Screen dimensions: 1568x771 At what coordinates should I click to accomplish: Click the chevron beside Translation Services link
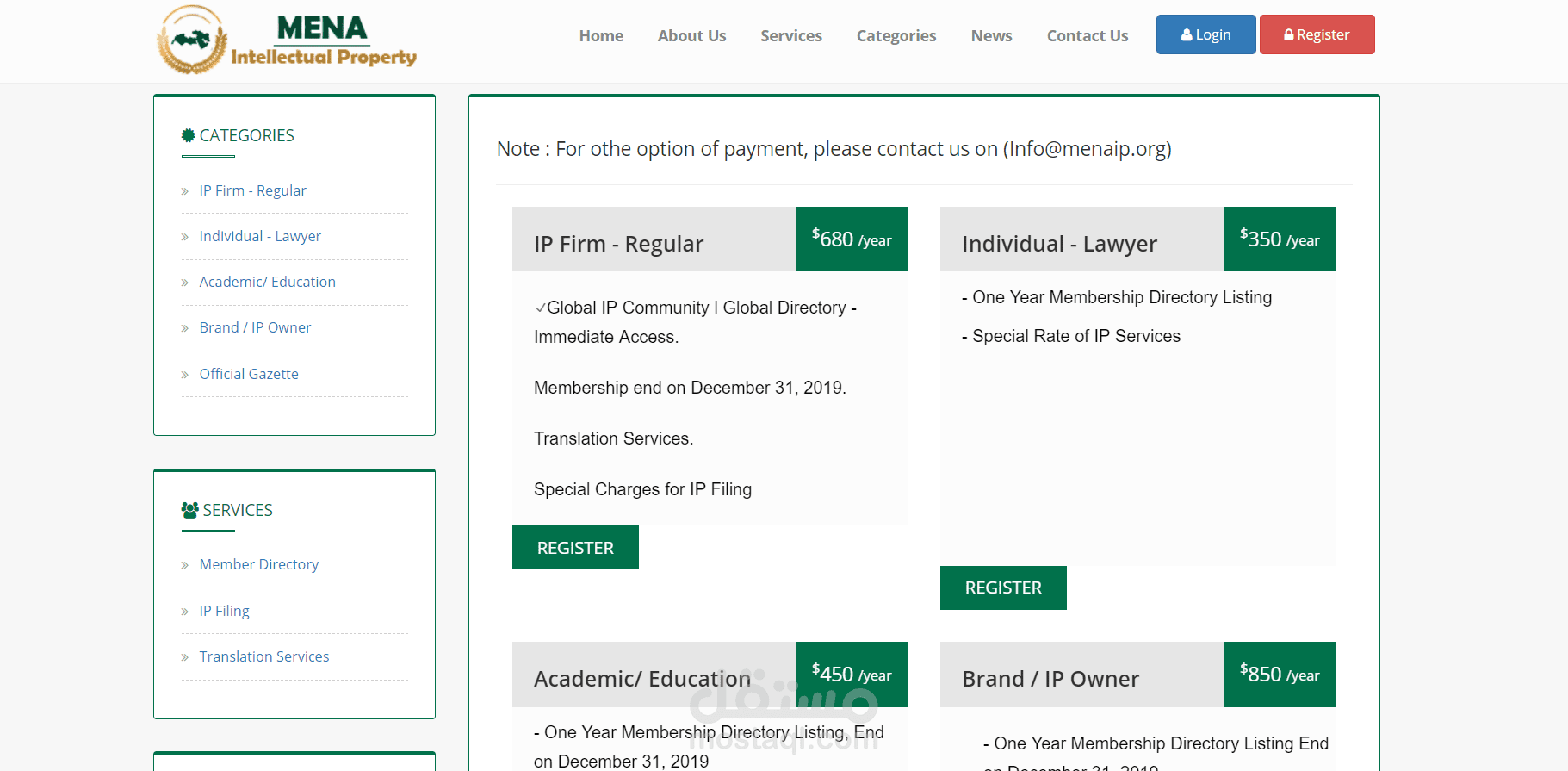click(185, 657)
